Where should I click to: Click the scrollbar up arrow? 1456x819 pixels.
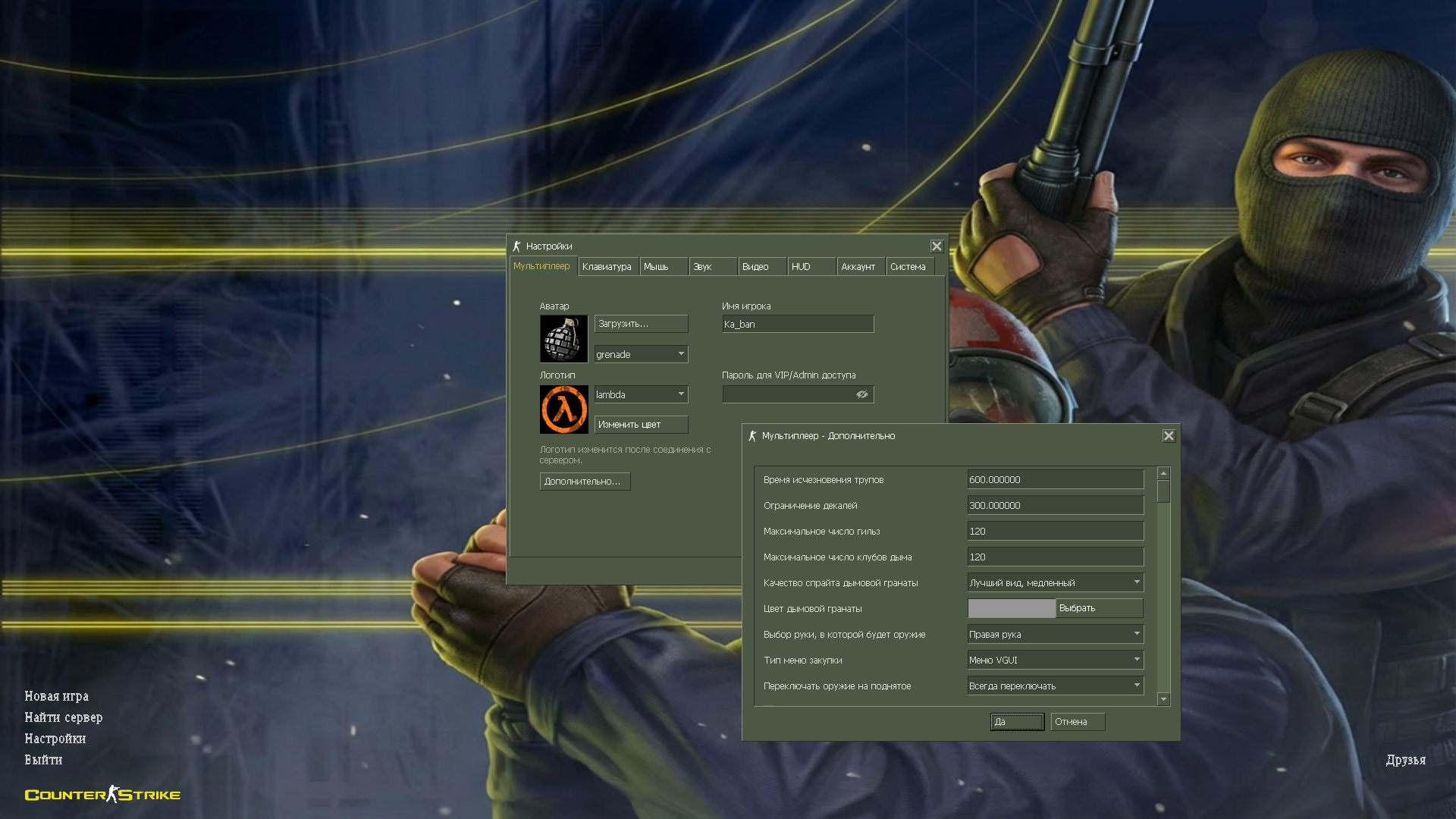tap(1163, 474)
